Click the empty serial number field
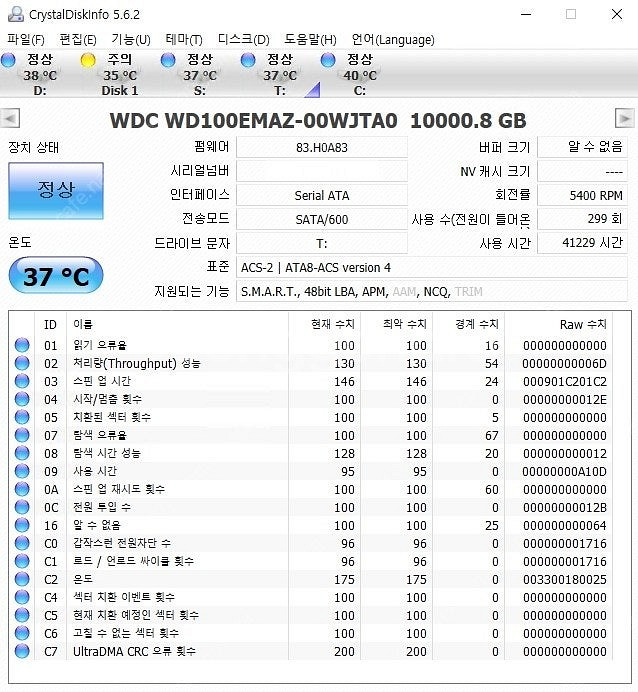The width and height of the screenshot is (638, 692). [322, 171]
